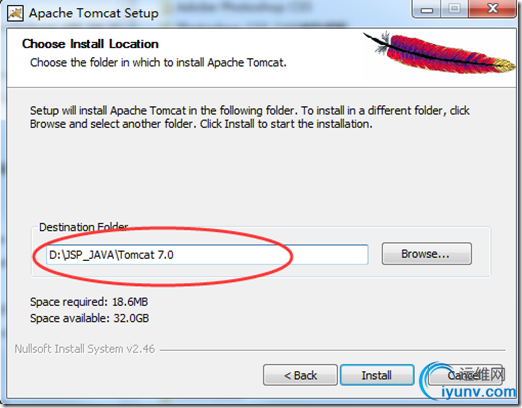Click the Destination Folder group label
The height and width of the screenshot is (408, 522).
[84, 227]
